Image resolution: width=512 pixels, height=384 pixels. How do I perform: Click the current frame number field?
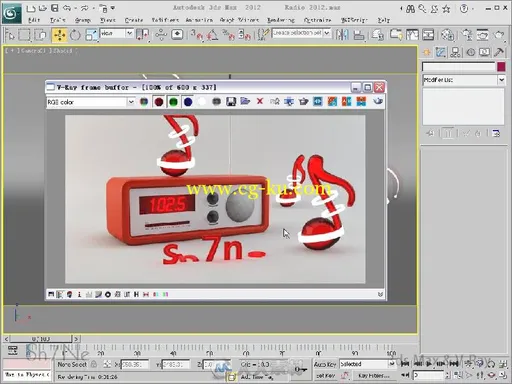click(x=428, y=375)
